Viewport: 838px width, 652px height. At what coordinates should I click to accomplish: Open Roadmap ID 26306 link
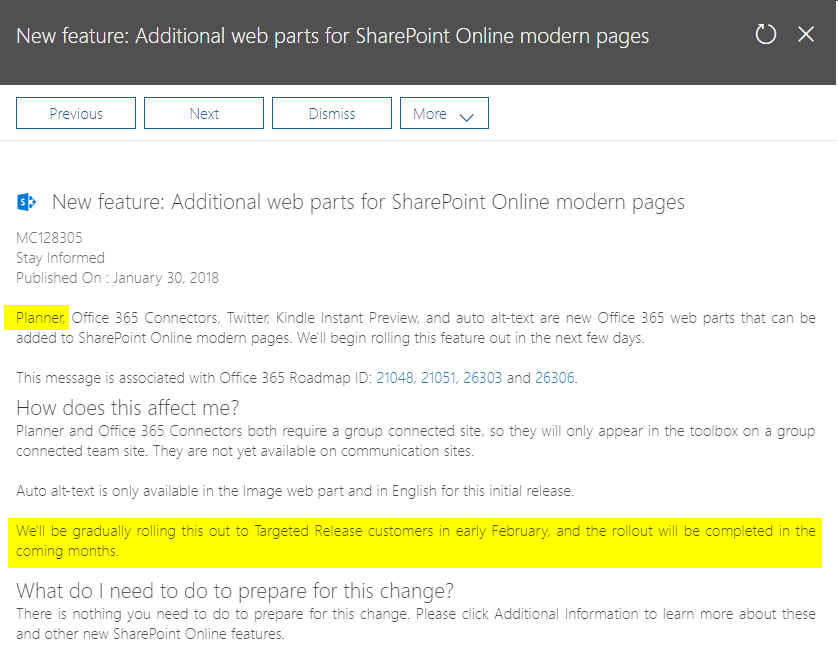[555, 378]
